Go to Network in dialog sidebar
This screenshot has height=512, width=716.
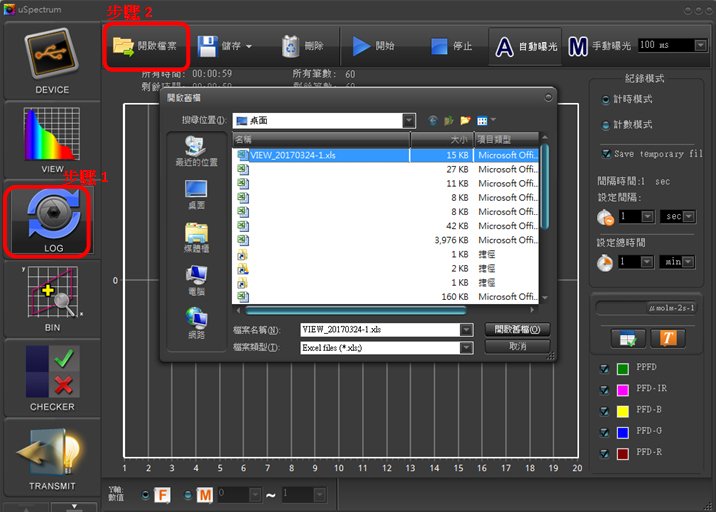click(197, 324)
